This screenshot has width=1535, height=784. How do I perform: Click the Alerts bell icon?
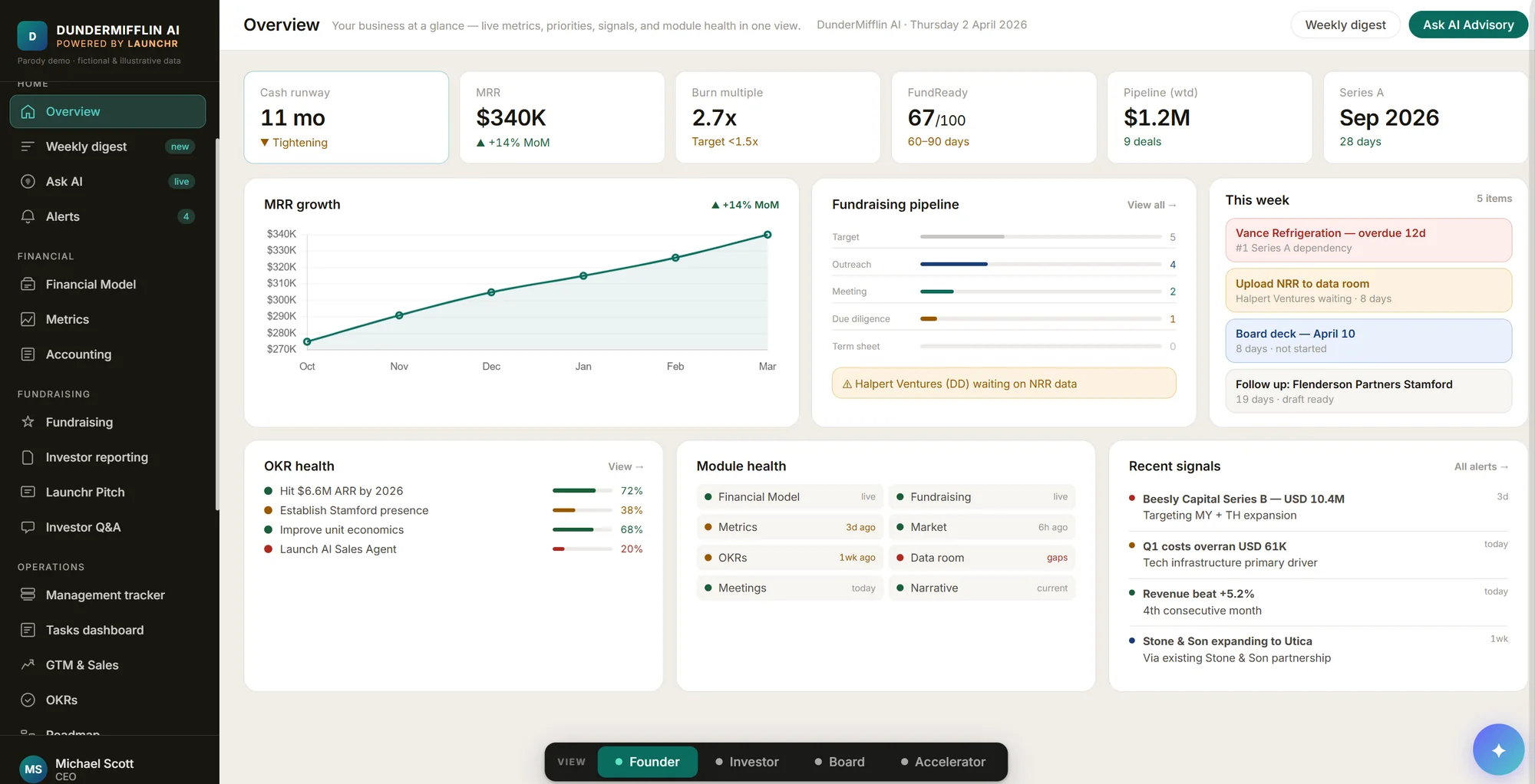point(28,216)
